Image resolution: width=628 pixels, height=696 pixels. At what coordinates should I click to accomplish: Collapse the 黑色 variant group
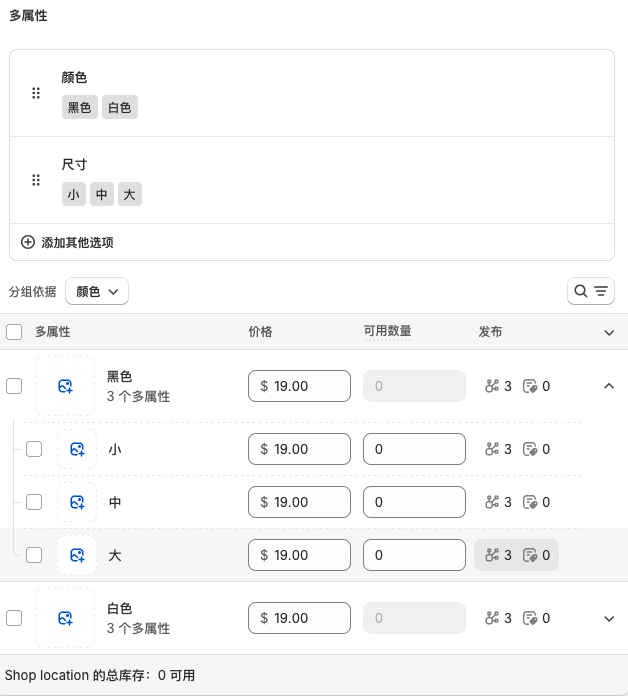(609, 386)
